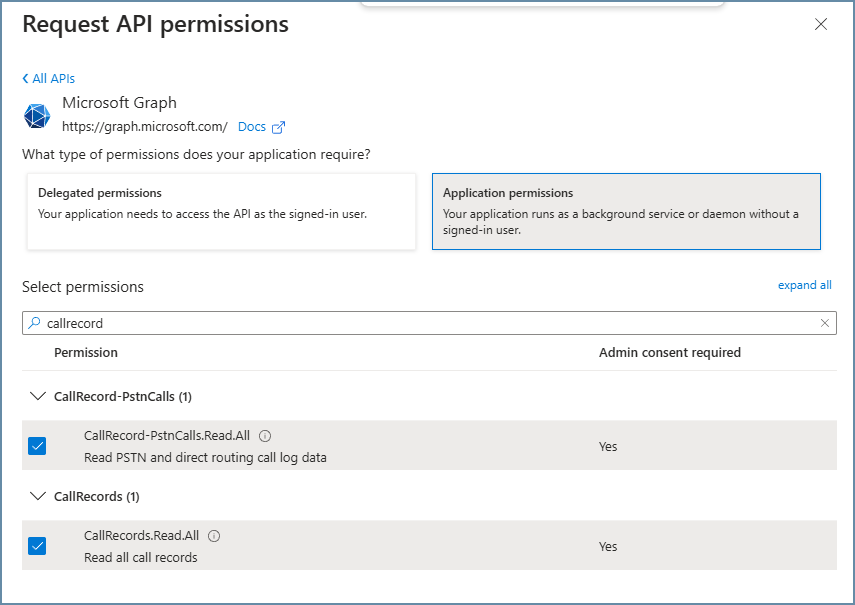Click expand all permissions link

804,285
